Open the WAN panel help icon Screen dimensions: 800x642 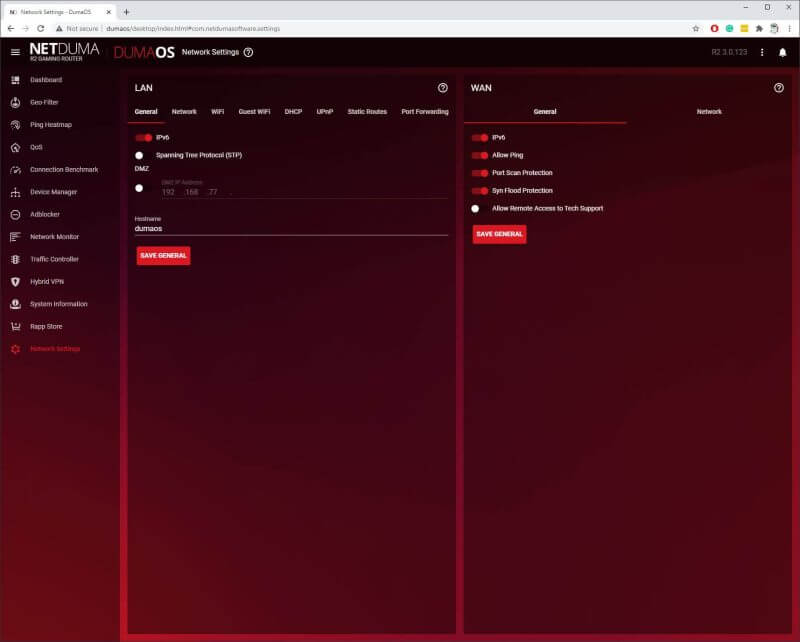pyautogui.click(x=779, y=88)
